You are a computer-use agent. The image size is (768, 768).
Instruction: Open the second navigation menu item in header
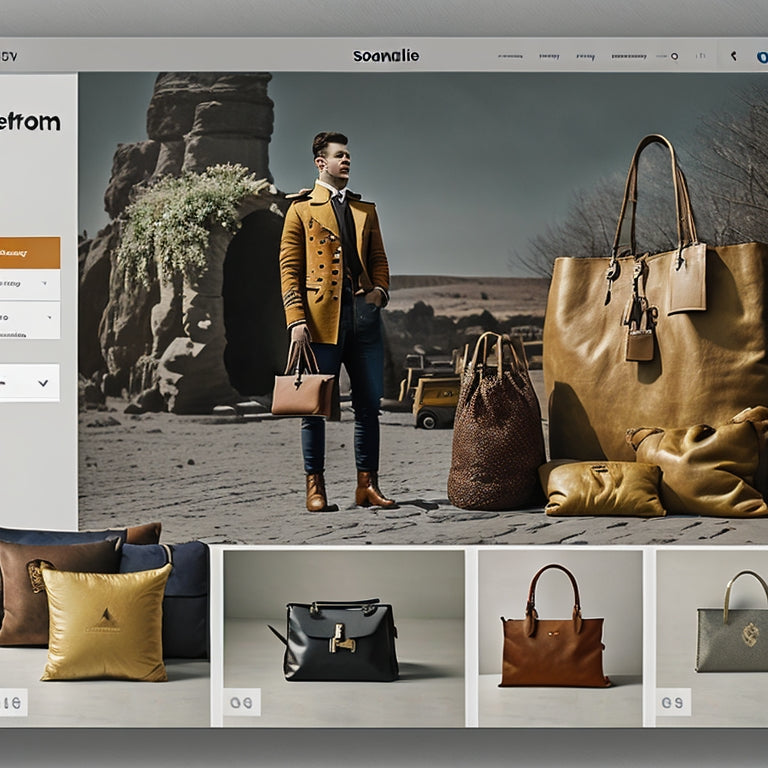tap(547, 57)
